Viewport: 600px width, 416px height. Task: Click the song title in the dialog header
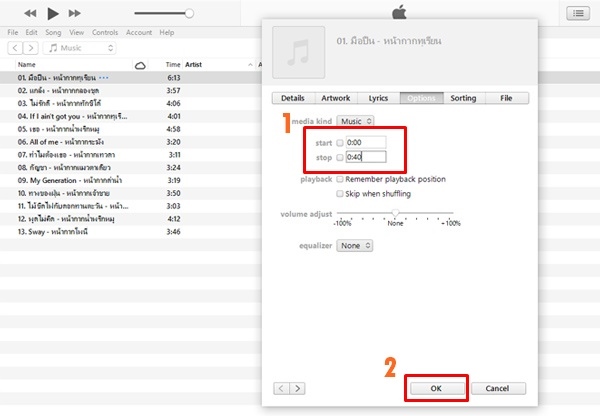pos(389,41)
